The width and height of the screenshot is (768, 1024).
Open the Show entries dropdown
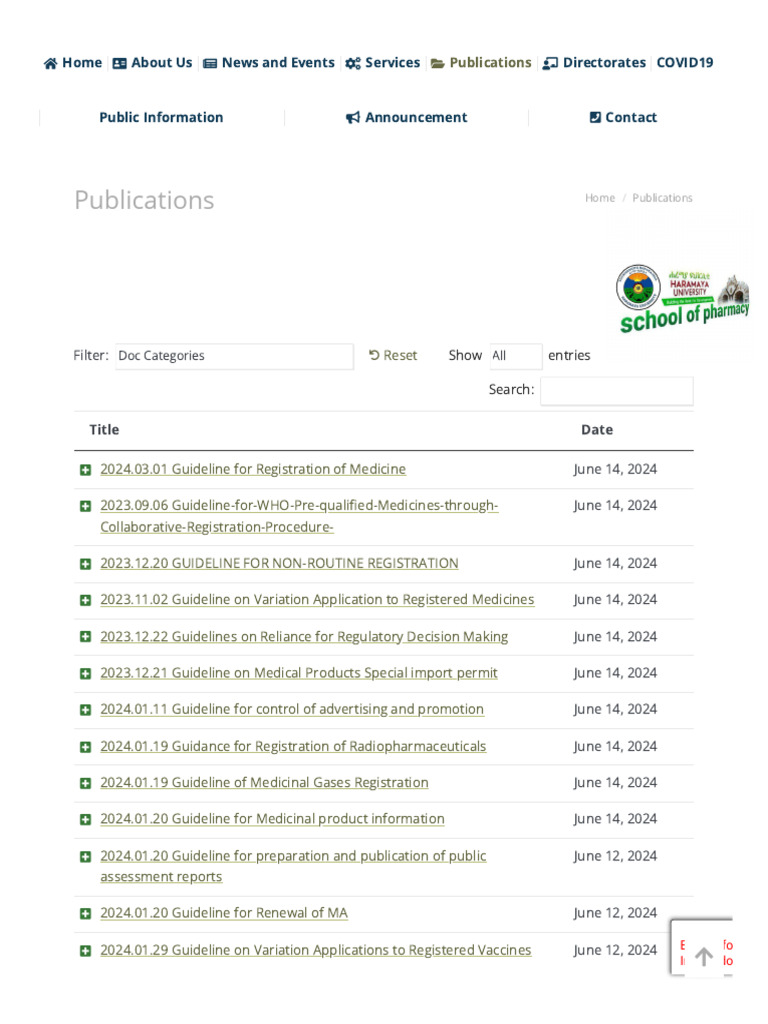(x=515, y=356)
